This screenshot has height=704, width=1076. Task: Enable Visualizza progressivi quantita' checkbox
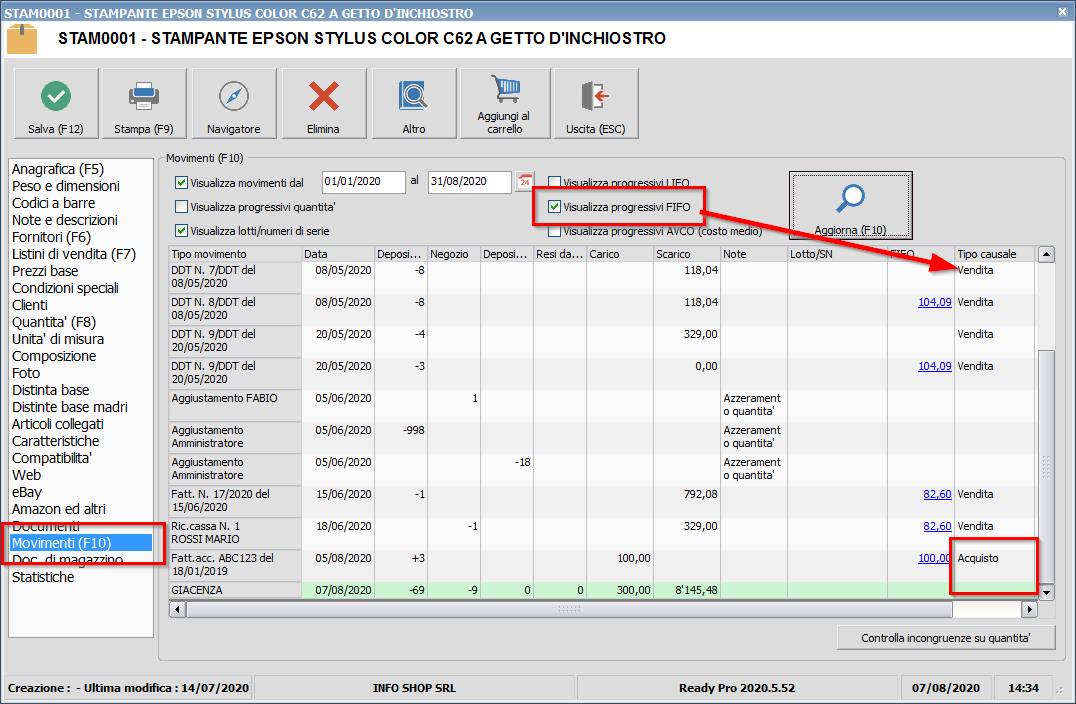point(182,207)
